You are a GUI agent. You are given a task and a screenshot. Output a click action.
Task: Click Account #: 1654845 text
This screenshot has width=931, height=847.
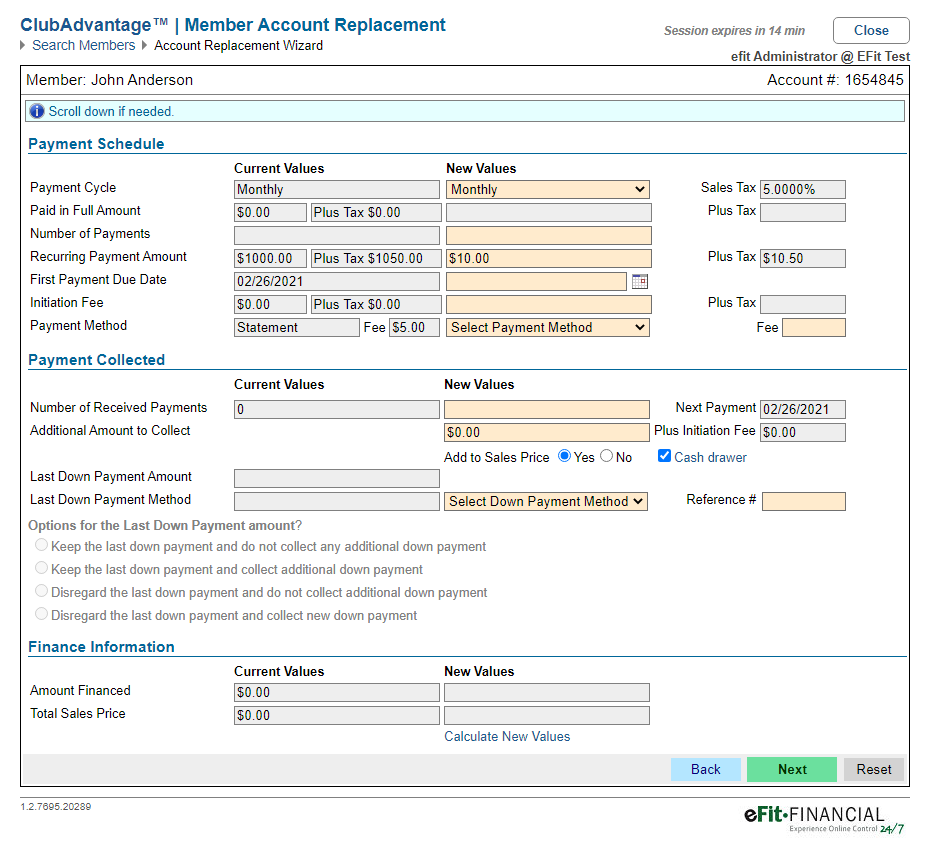[835, 80]
